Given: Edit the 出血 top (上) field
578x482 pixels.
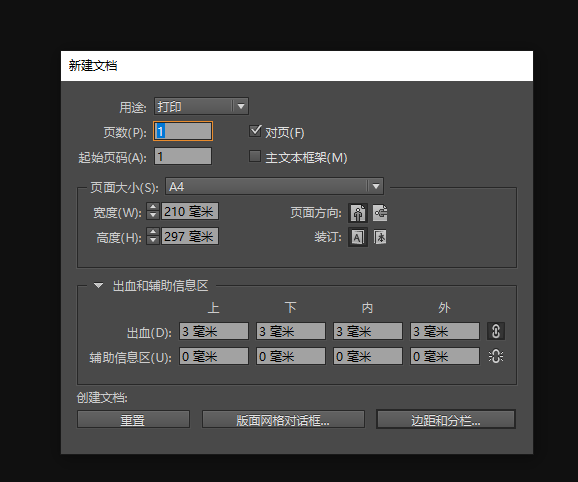Looking at the screenshot, I should tap(214, 331).
